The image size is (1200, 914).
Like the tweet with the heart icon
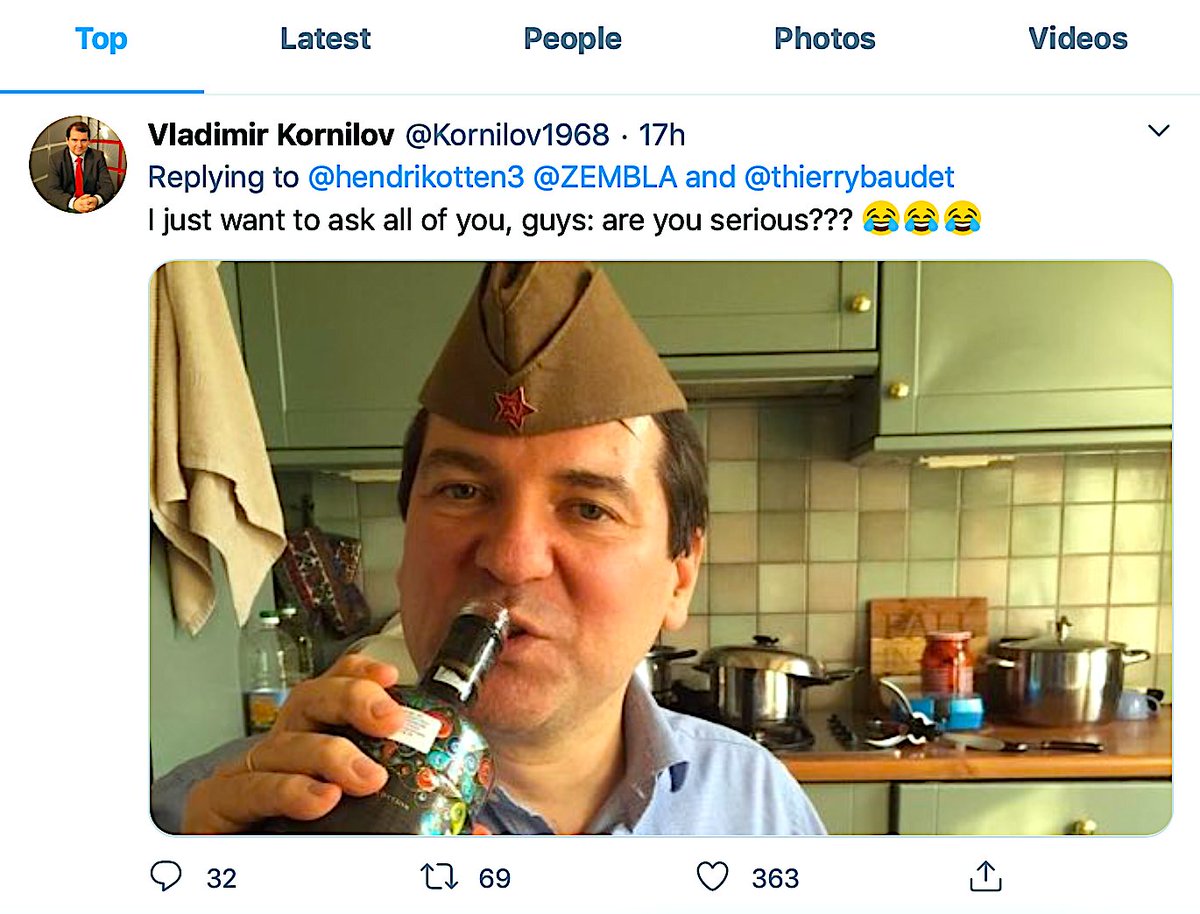click(x=712, y=877)
